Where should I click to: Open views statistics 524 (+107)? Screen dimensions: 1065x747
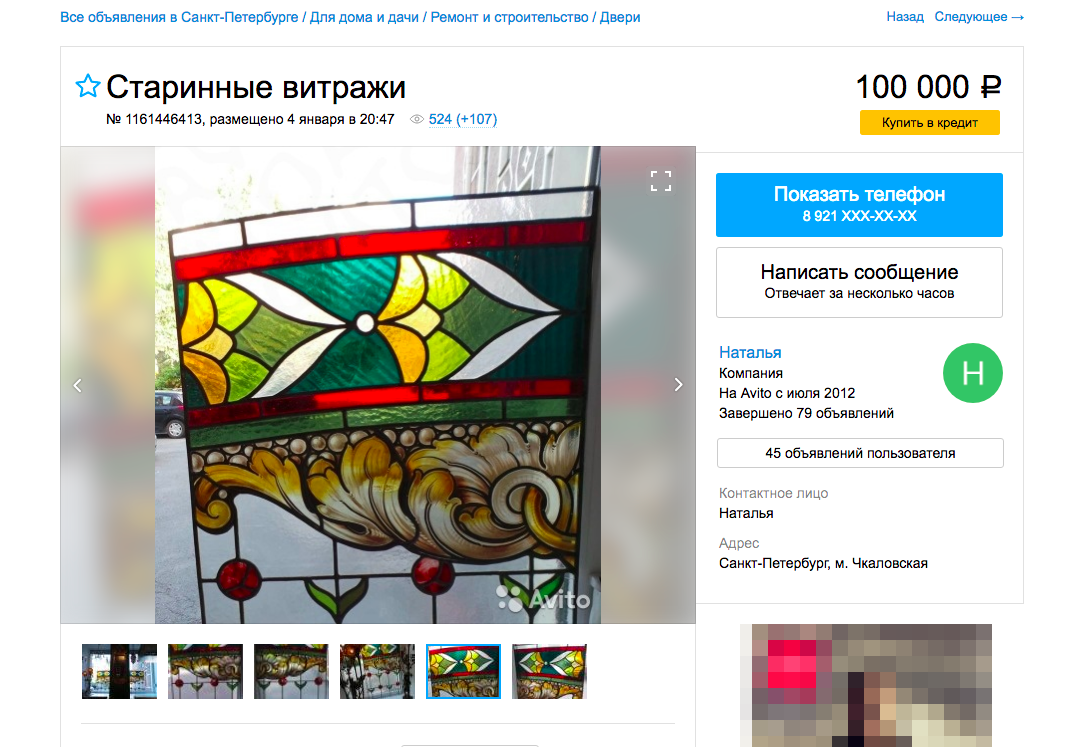tap(463, 120)
